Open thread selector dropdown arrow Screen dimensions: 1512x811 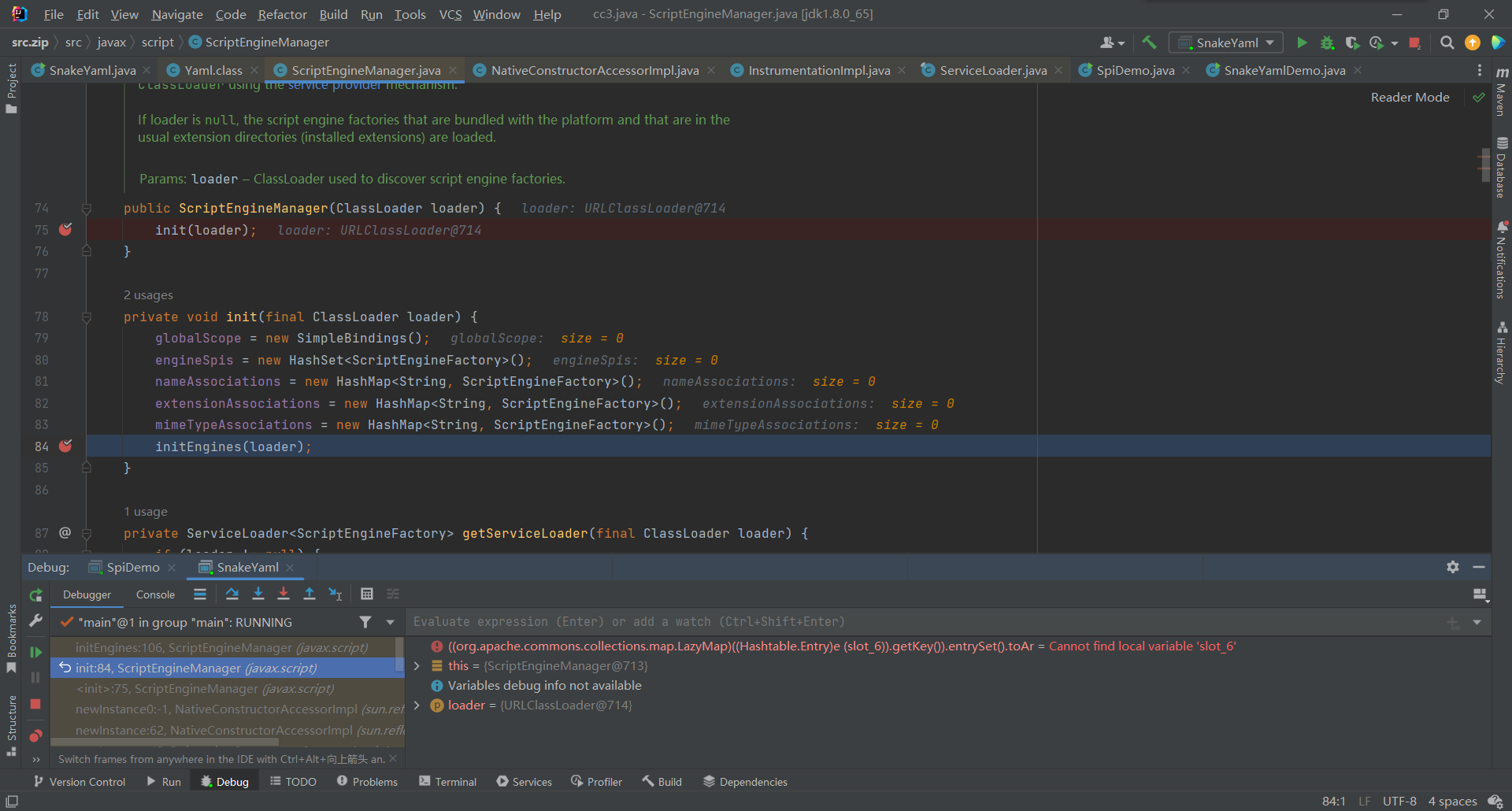tap(390, 622)
